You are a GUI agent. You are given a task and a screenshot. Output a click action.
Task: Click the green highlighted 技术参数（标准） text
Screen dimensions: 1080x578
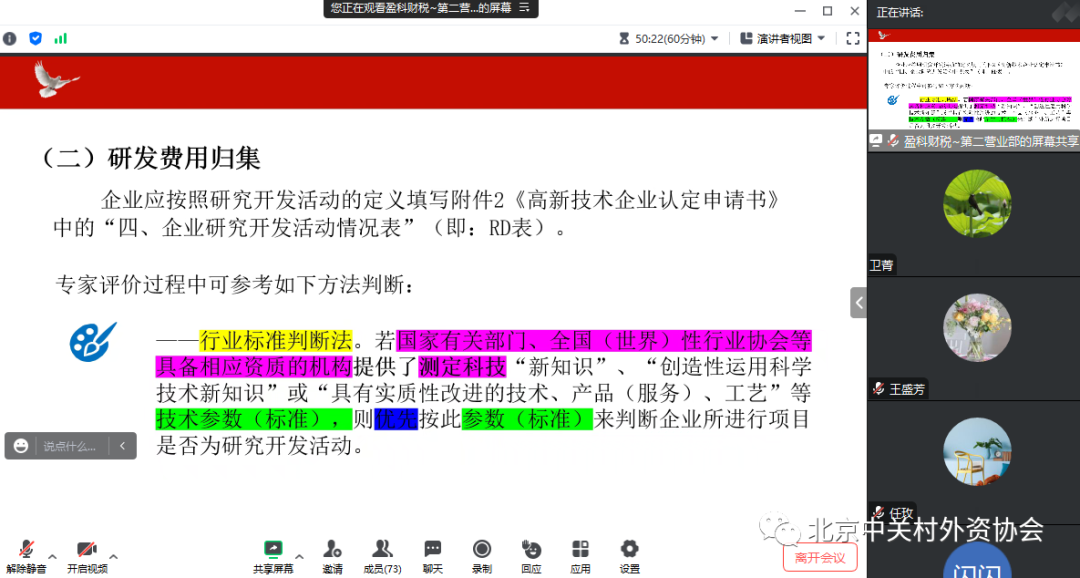255,418
